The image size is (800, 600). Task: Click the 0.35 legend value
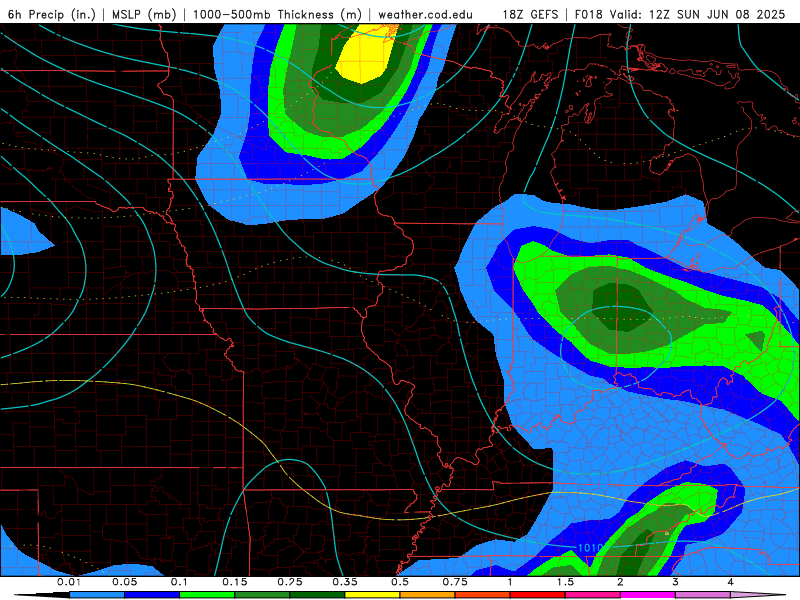(x=345, y=582)
